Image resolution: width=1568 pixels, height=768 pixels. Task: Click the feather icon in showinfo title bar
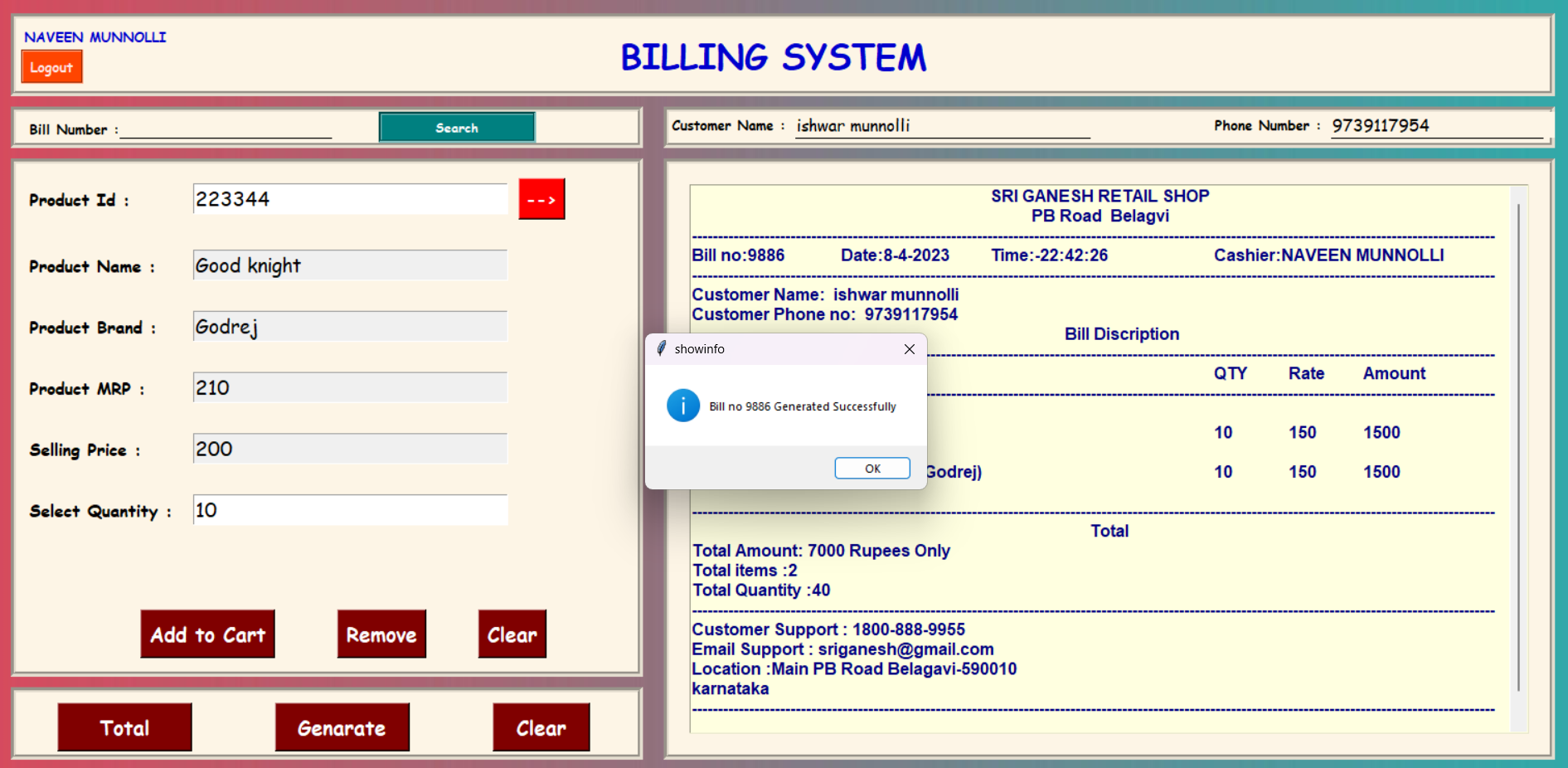[x=661, y=348]
